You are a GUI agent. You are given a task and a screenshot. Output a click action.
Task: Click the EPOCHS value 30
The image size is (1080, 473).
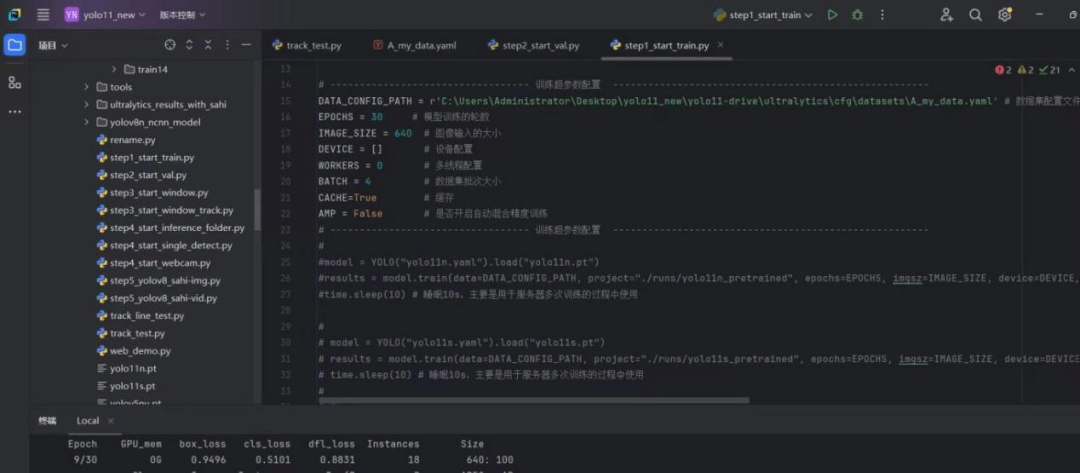[x=376, y=117]
